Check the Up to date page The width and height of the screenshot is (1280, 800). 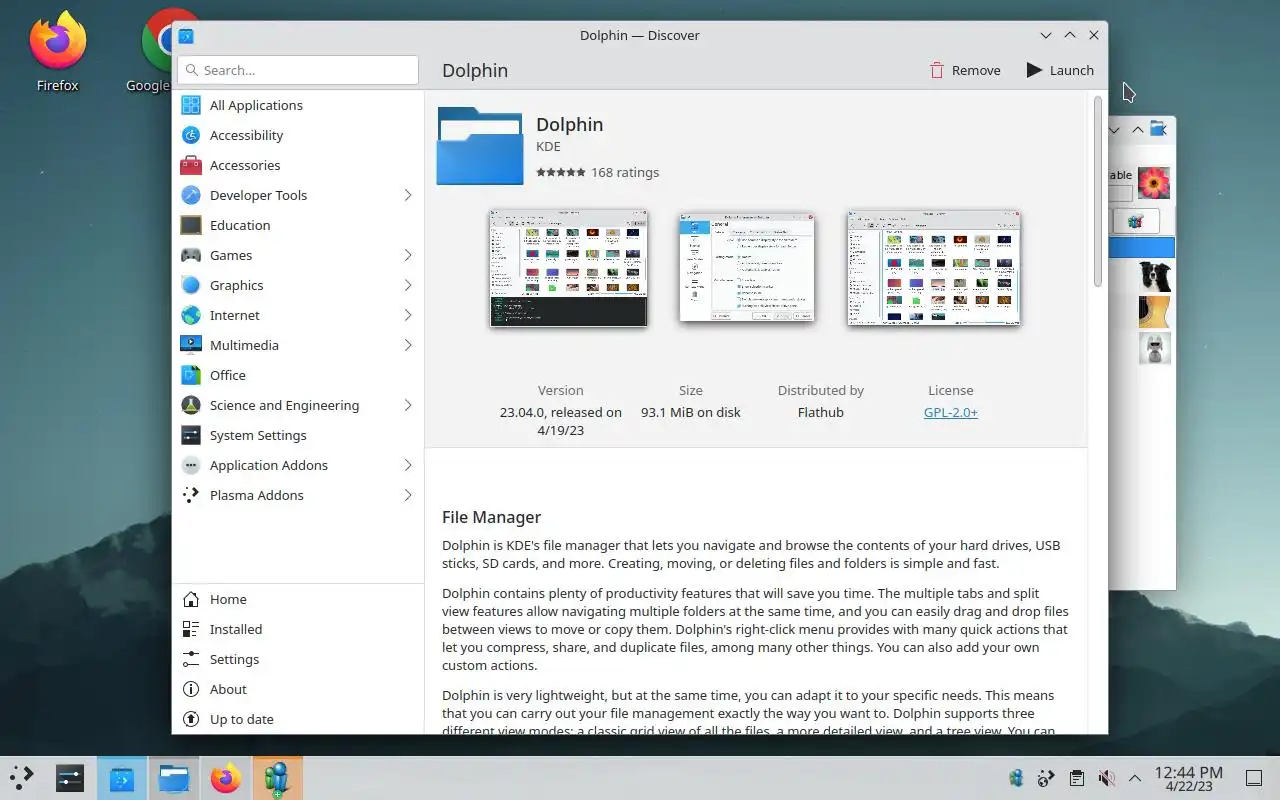tap(298, 719)
